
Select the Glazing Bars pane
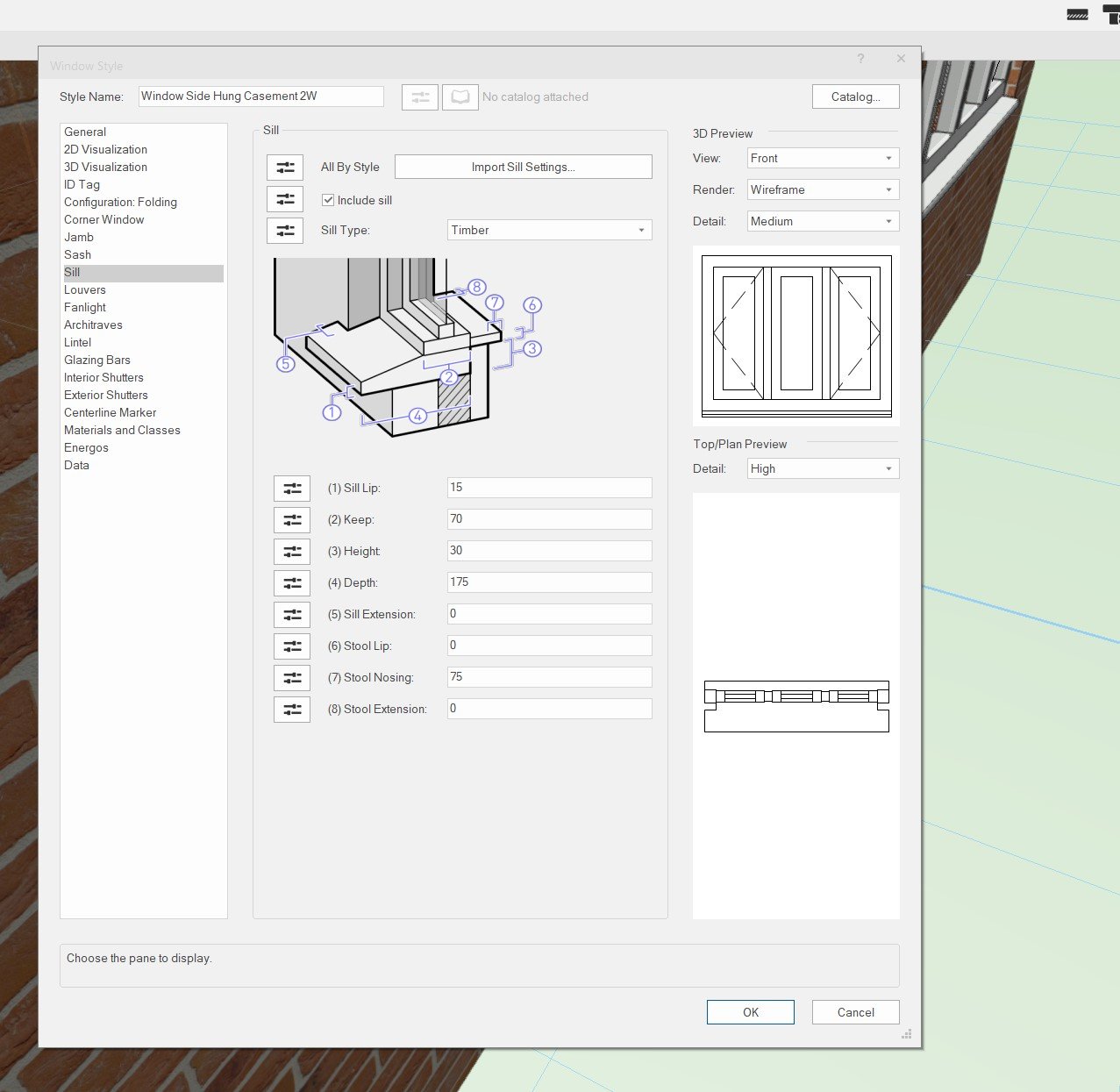pos(96,360)
